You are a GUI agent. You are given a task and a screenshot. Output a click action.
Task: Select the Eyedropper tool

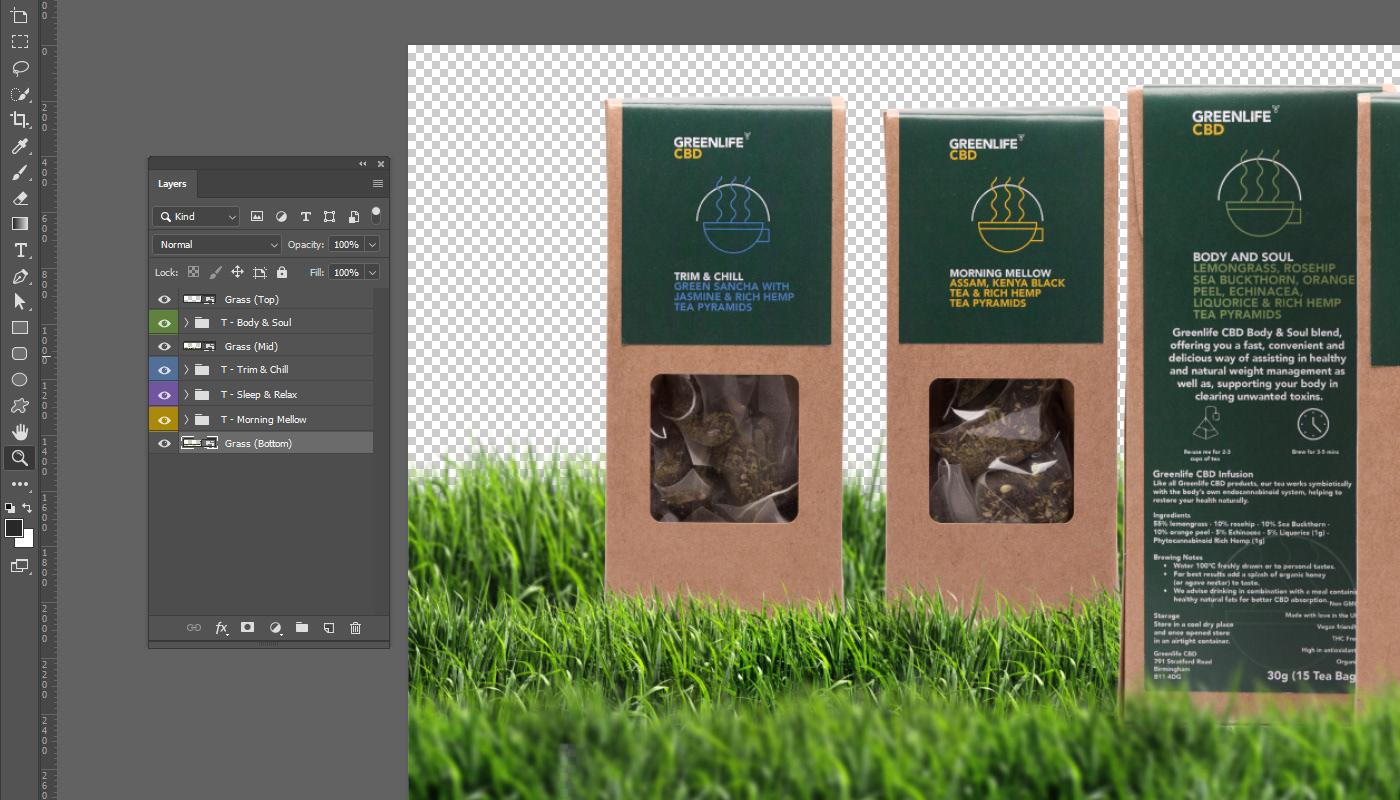[19, 146]
